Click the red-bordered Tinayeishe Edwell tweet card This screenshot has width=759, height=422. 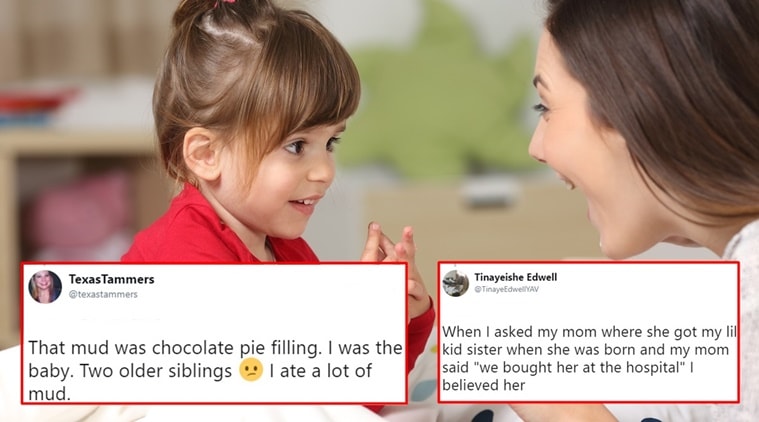point(589,332)
